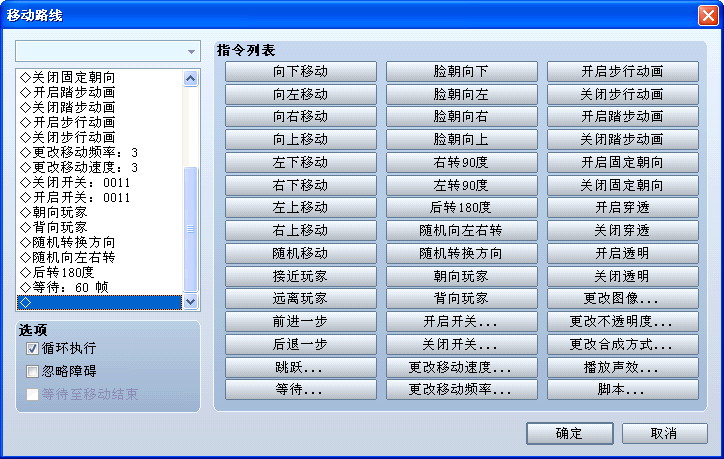
Task: Click the 脸朝向右 button
Action: click(462, 116)
